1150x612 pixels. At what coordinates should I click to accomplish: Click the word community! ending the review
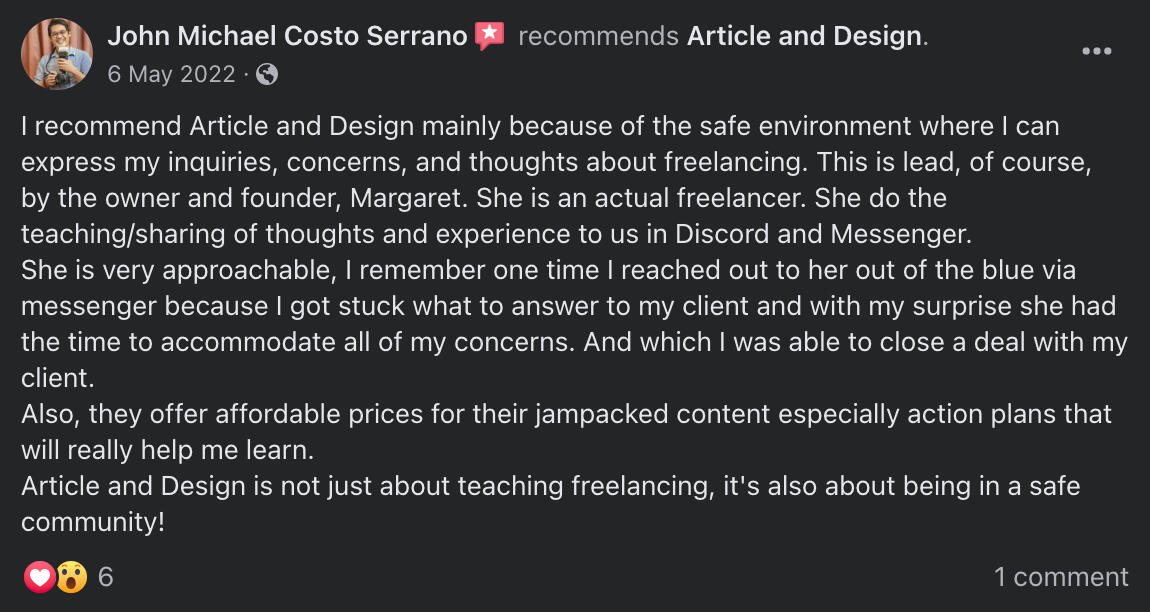click(x=93, y=522)
